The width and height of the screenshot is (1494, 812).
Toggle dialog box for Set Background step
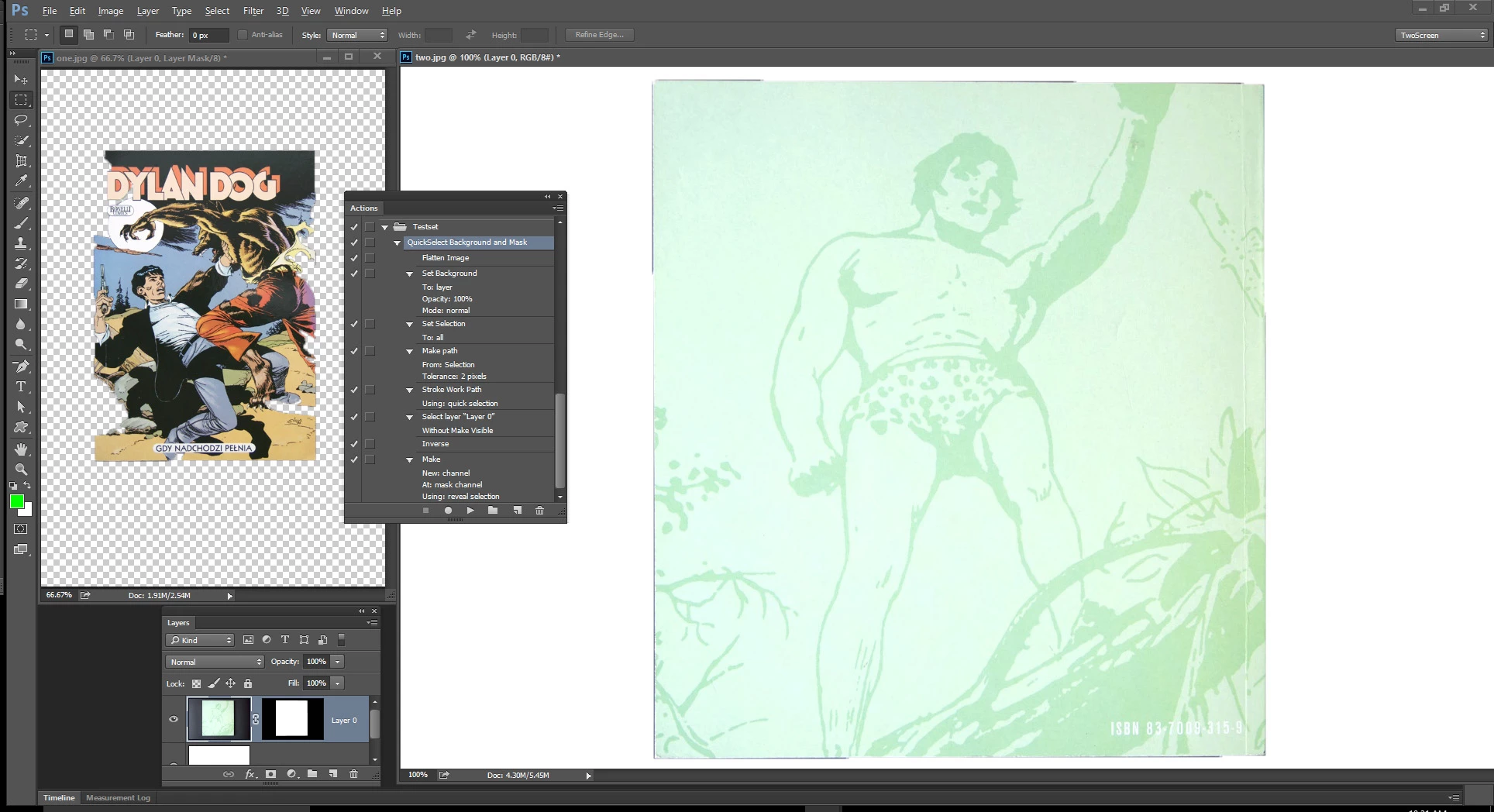pyautogui.click(x=370, y=274)
